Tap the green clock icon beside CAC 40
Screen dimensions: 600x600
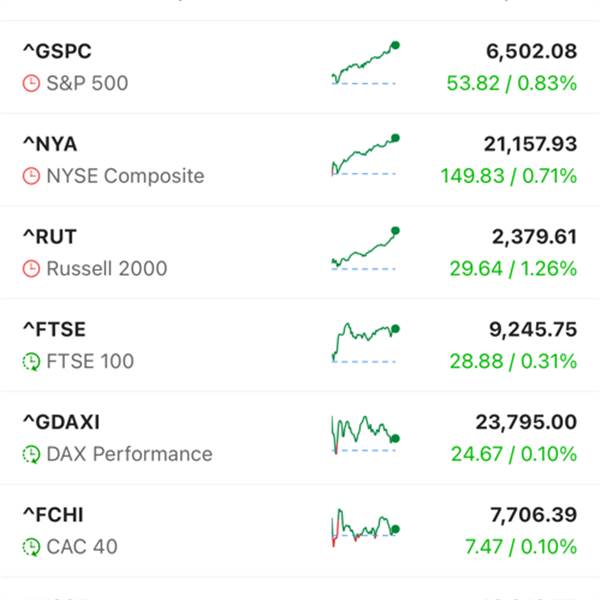[x=31, y=547]
